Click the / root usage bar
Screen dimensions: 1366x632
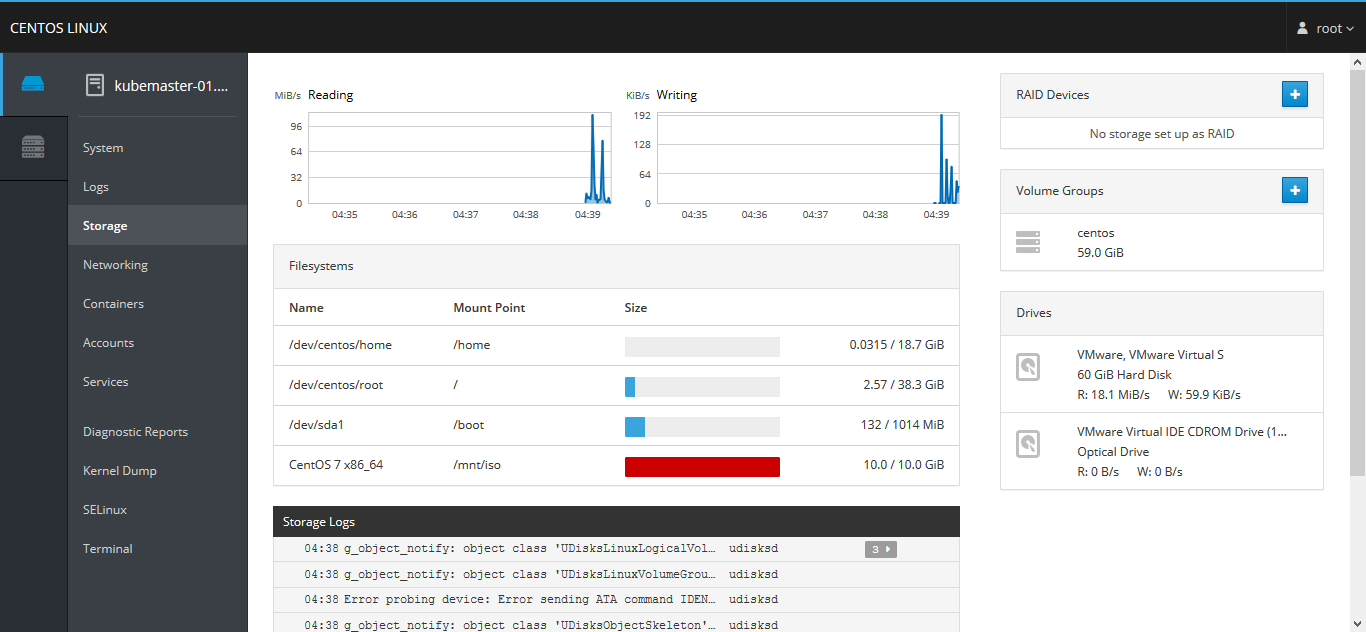[702, 387]
